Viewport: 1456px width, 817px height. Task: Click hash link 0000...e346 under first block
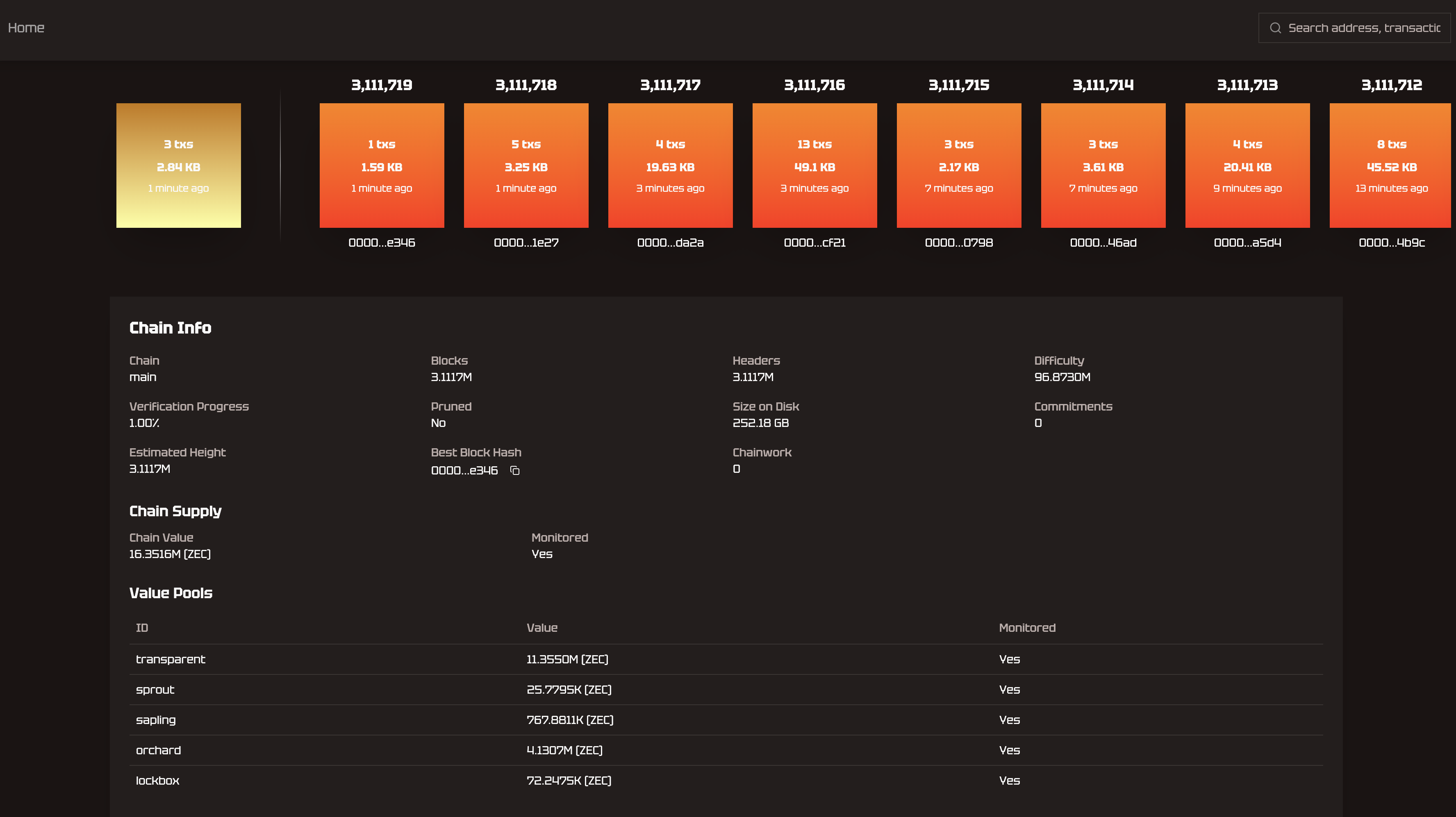(x=382, y=243)
